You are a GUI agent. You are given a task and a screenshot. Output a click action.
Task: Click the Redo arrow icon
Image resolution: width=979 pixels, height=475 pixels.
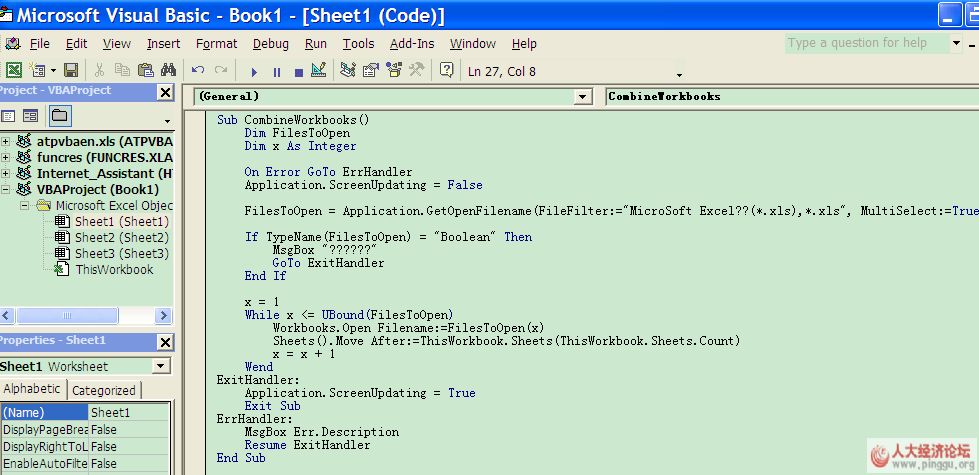221,70
